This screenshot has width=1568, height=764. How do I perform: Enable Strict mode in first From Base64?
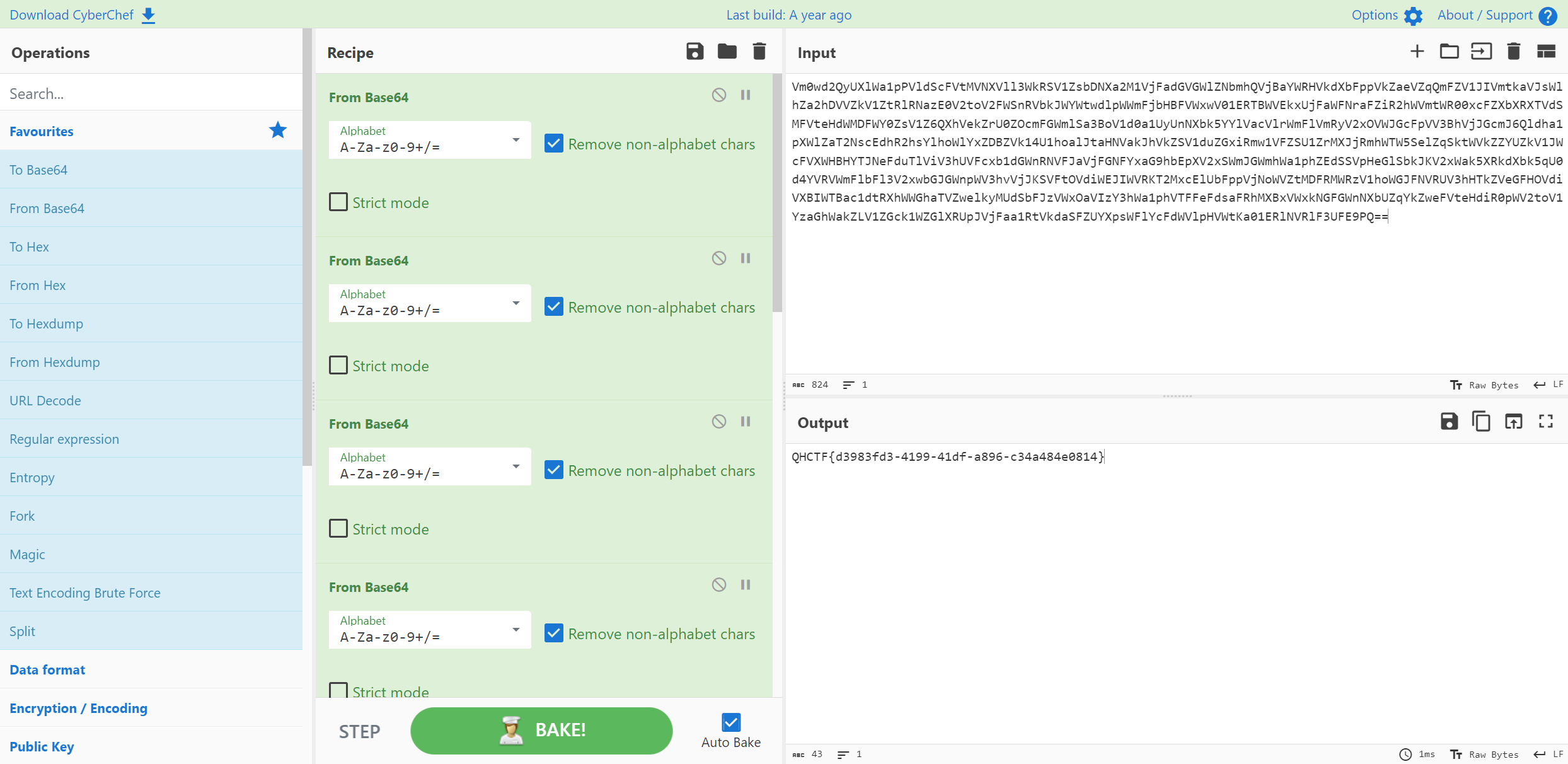click(338, 202)
